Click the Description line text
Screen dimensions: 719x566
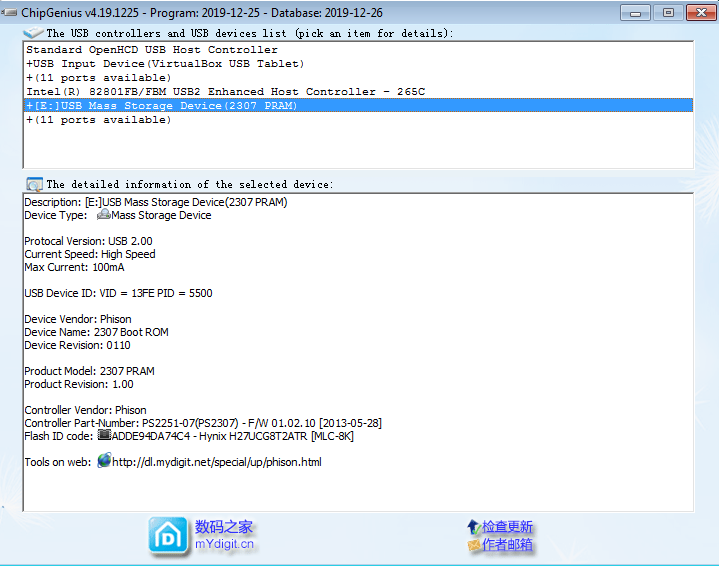(x=156, y=202)
